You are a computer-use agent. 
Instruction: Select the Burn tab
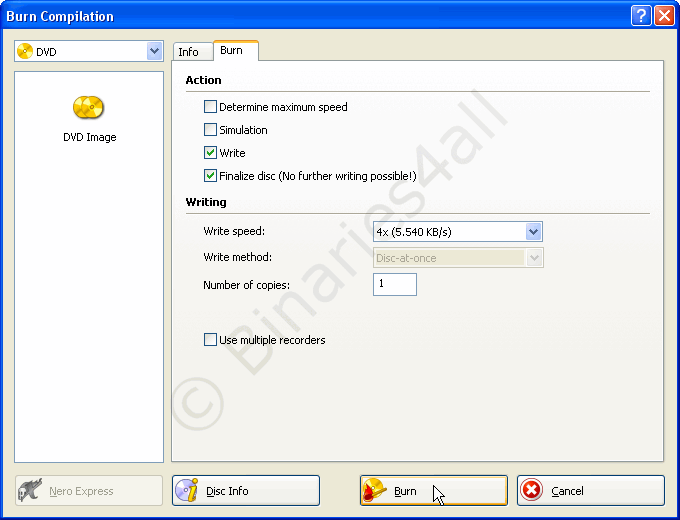click(x=236, y=50)
